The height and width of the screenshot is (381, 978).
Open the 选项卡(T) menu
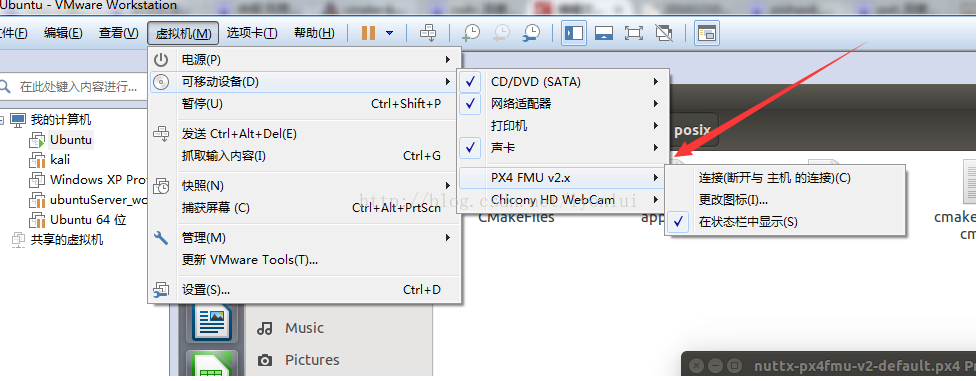[x=252, y=33]
